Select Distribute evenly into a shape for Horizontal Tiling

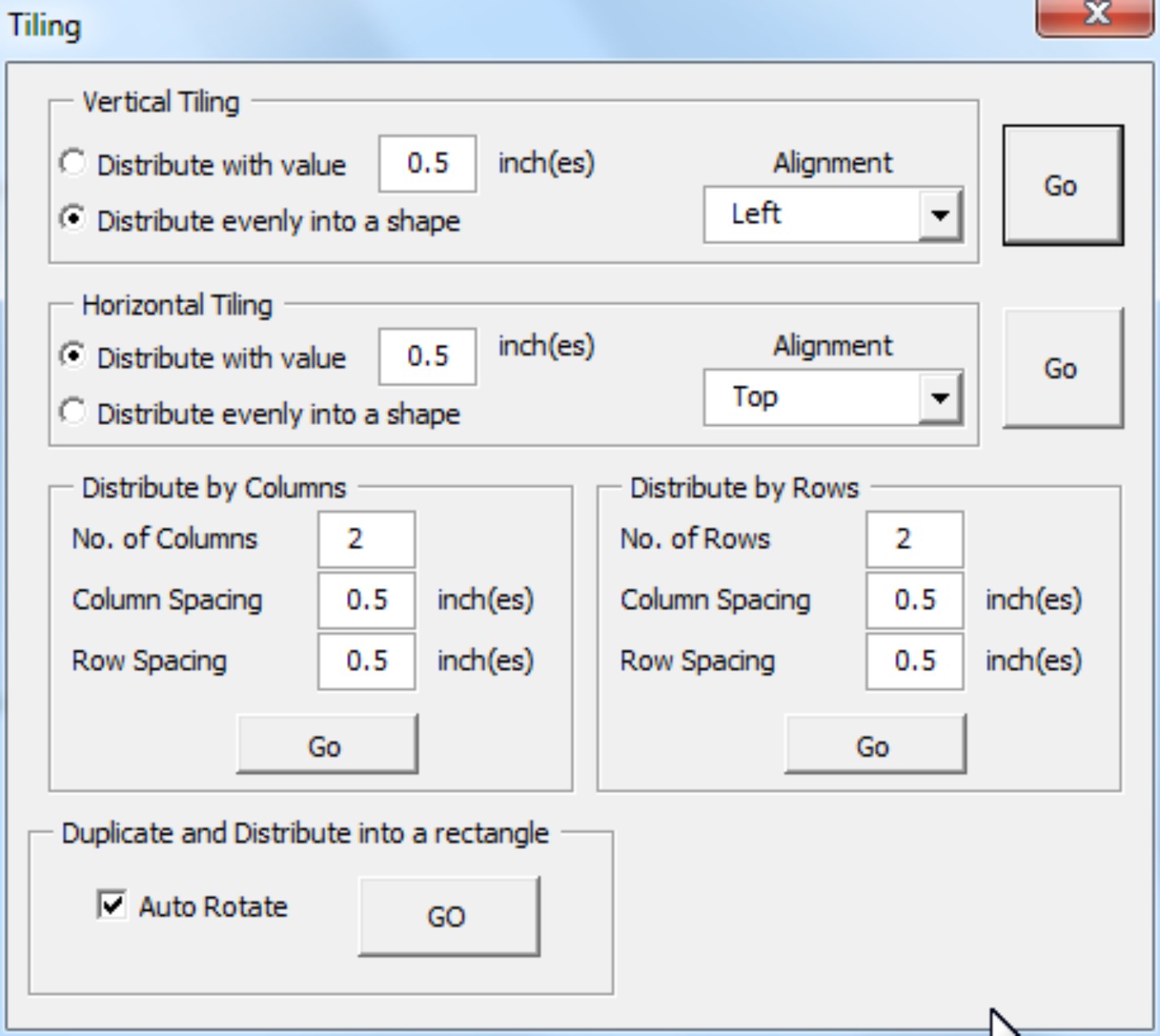pos(73,413)
